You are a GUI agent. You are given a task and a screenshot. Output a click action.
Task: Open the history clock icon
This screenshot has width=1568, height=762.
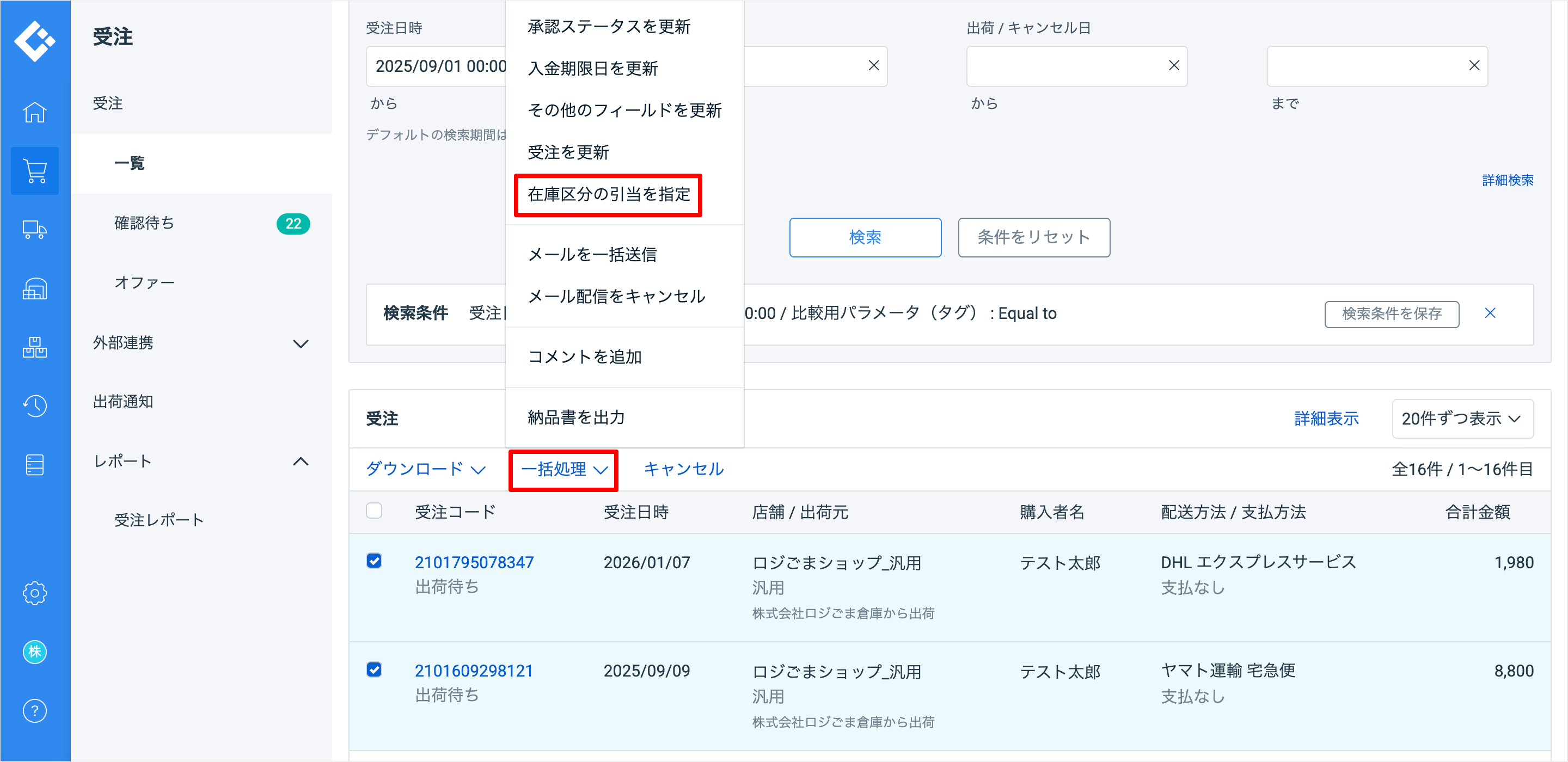35,406
